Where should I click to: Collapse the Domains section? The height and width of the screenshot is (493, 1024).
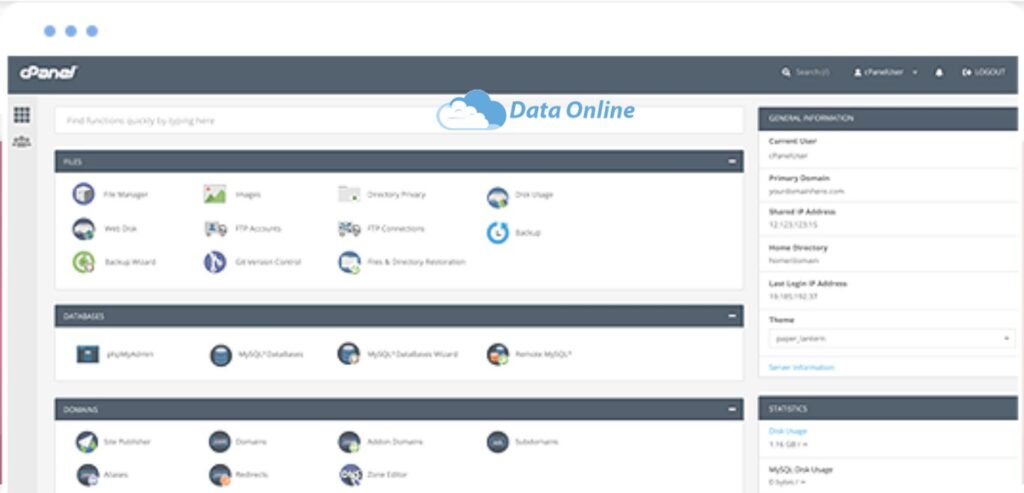(x=732, y=409)
